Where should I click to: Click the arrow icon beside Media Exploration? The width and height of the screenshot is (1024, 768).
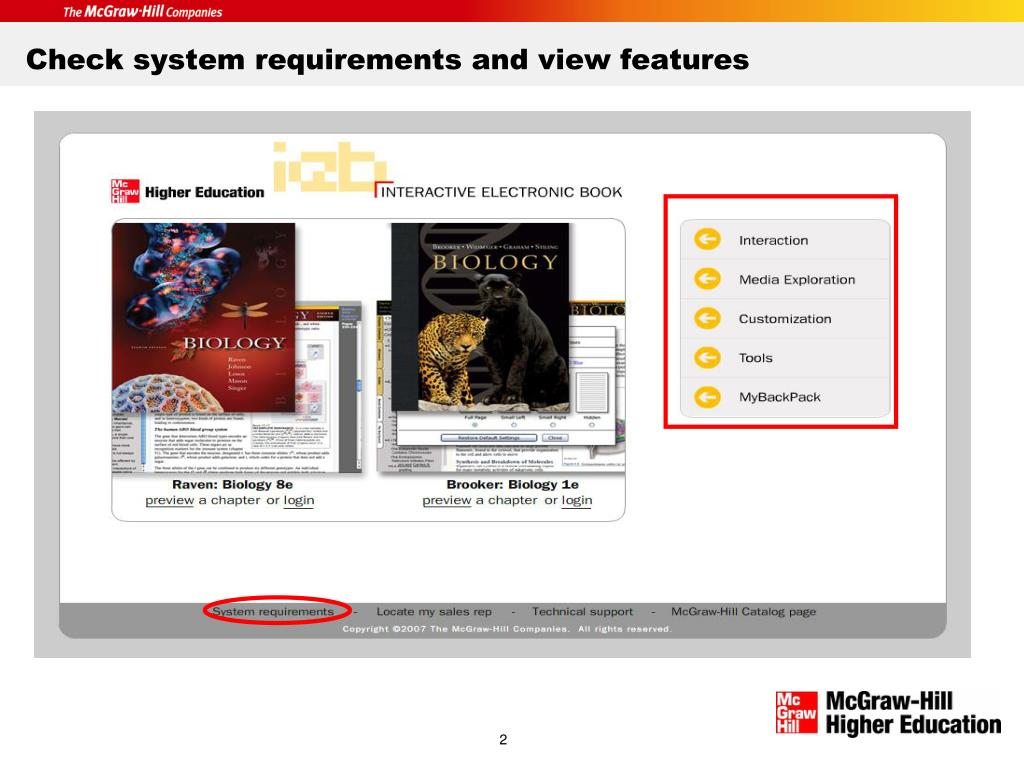[707, 279]
